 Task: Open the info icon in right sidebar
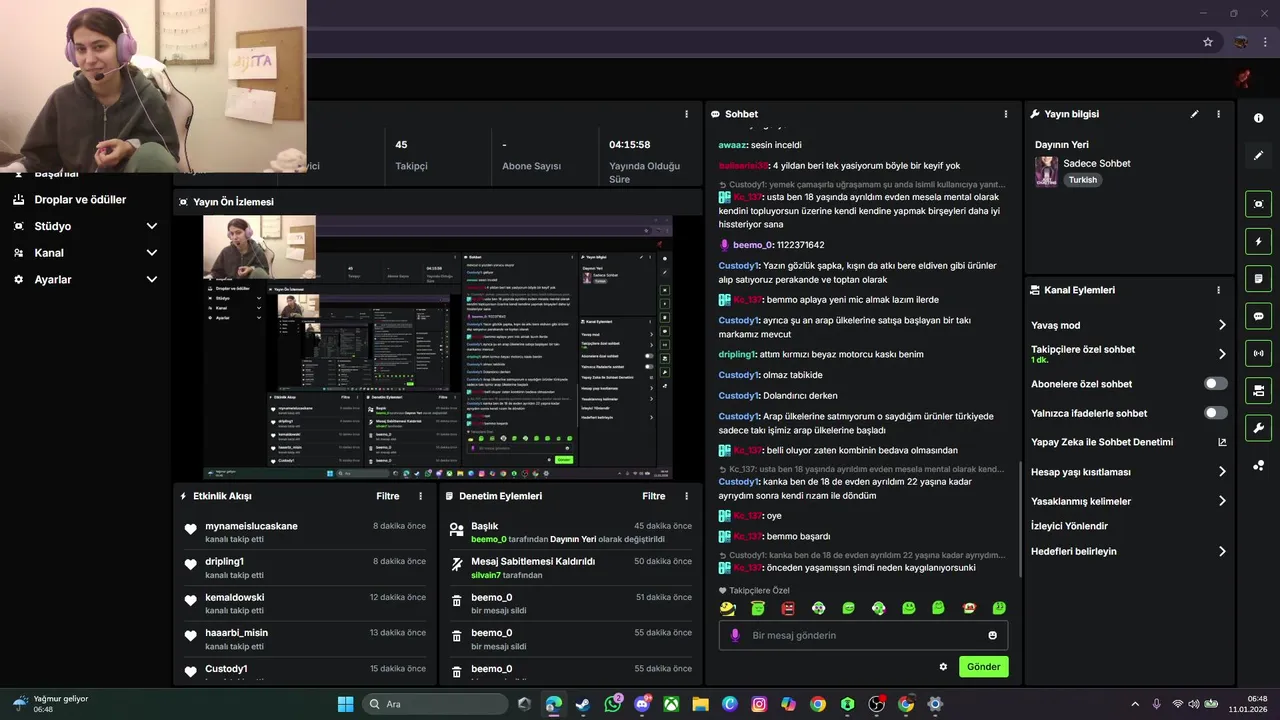tap(1258, 118)
